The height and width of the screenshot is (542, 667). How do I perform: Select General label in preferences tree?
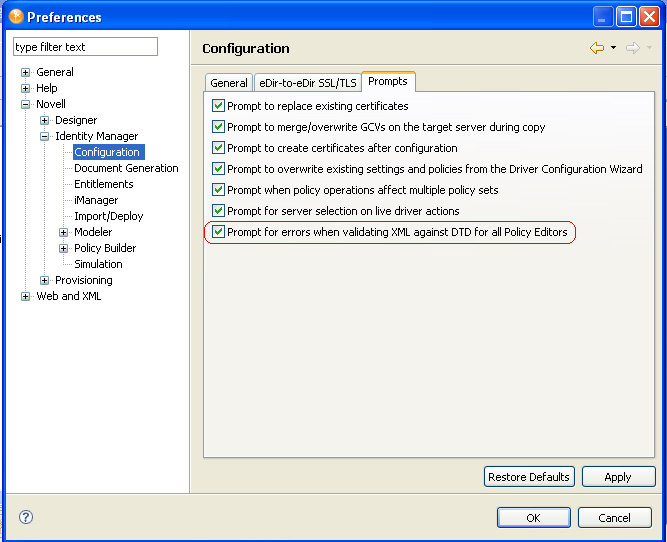pyautogui.click(x=54, y=72)
